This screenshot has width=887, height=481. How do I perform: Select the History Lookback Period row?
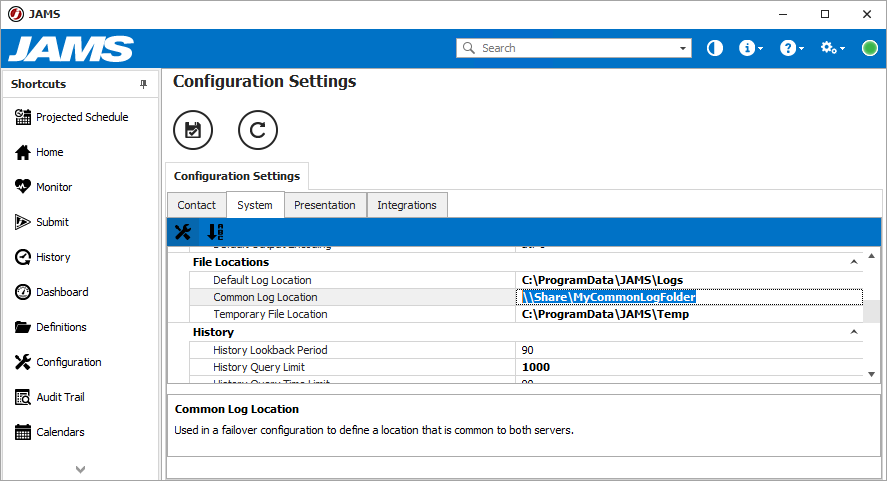tap(526, 350)
